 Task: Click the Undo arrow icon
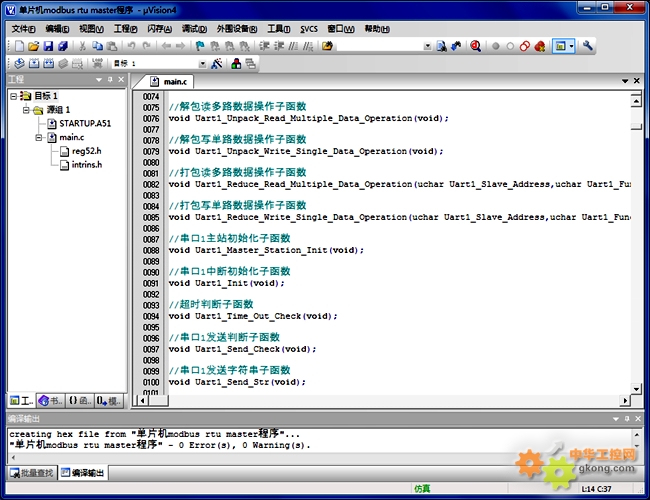click(x=131, y=46)
